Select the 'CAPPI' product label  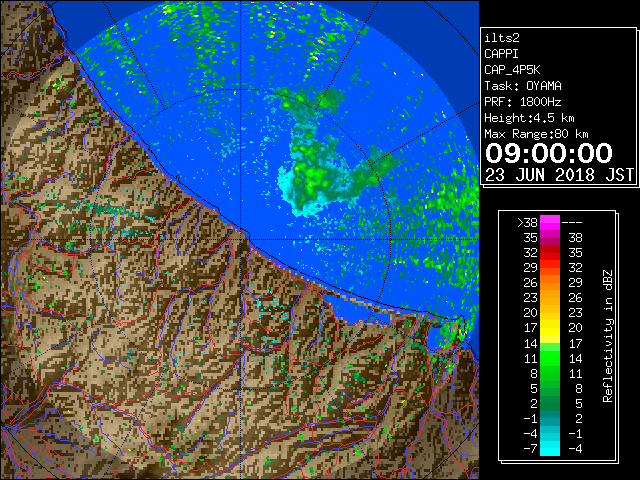coord(501,54)
